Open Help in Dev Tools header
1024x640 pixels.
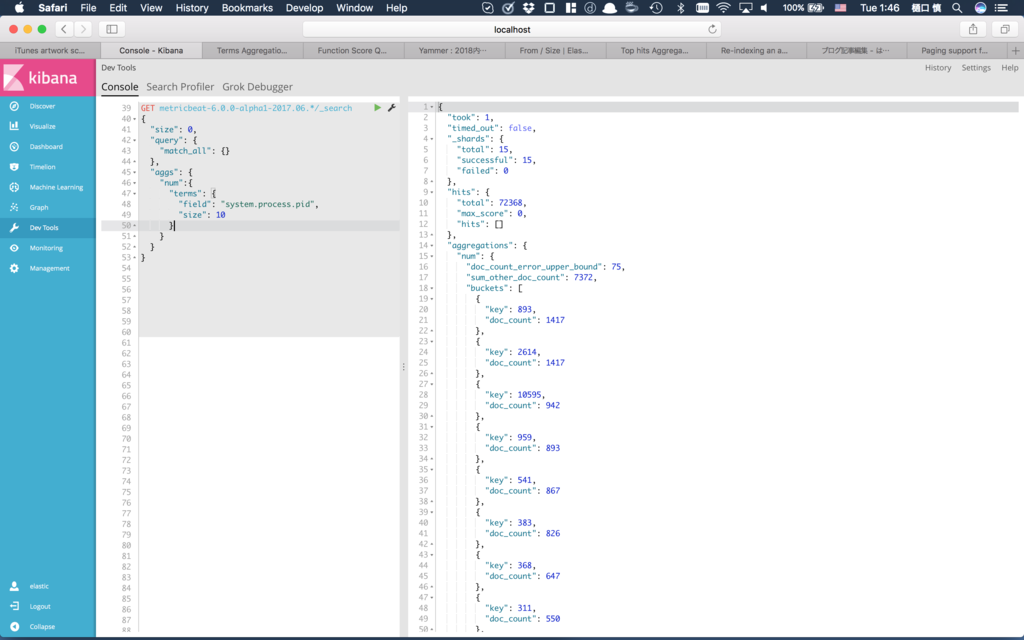[1010, 67]
